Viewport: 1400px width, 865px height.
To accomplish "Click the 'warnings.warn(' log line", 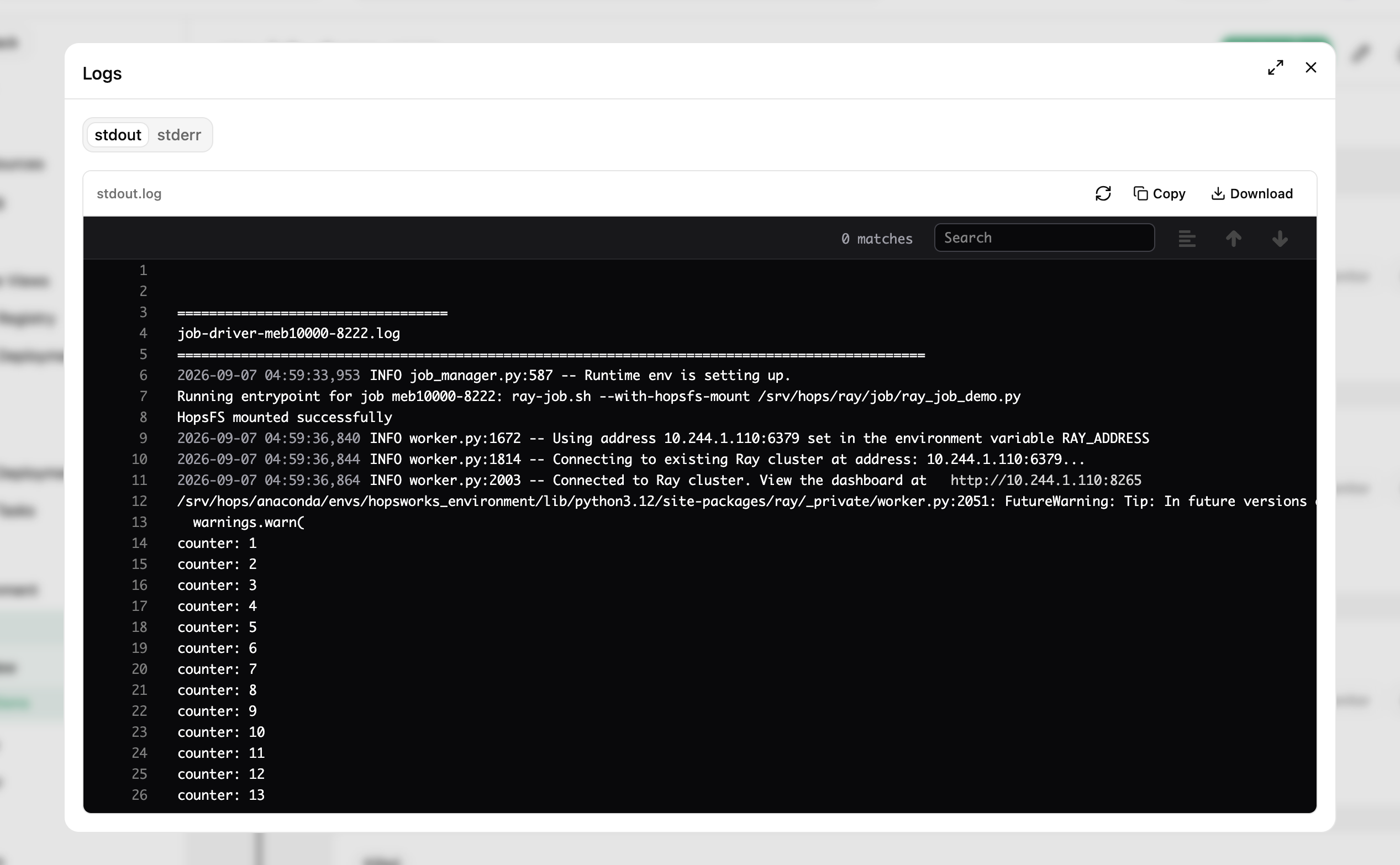I will 248,522.
